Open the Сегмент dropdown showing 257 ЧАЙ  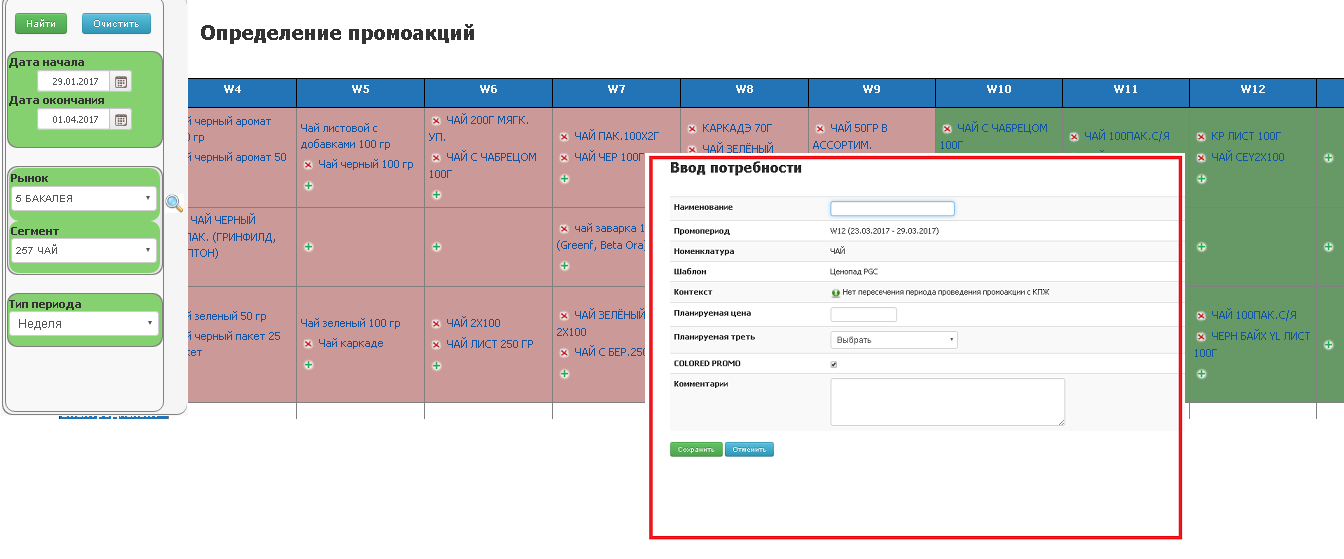coord(82,250)
